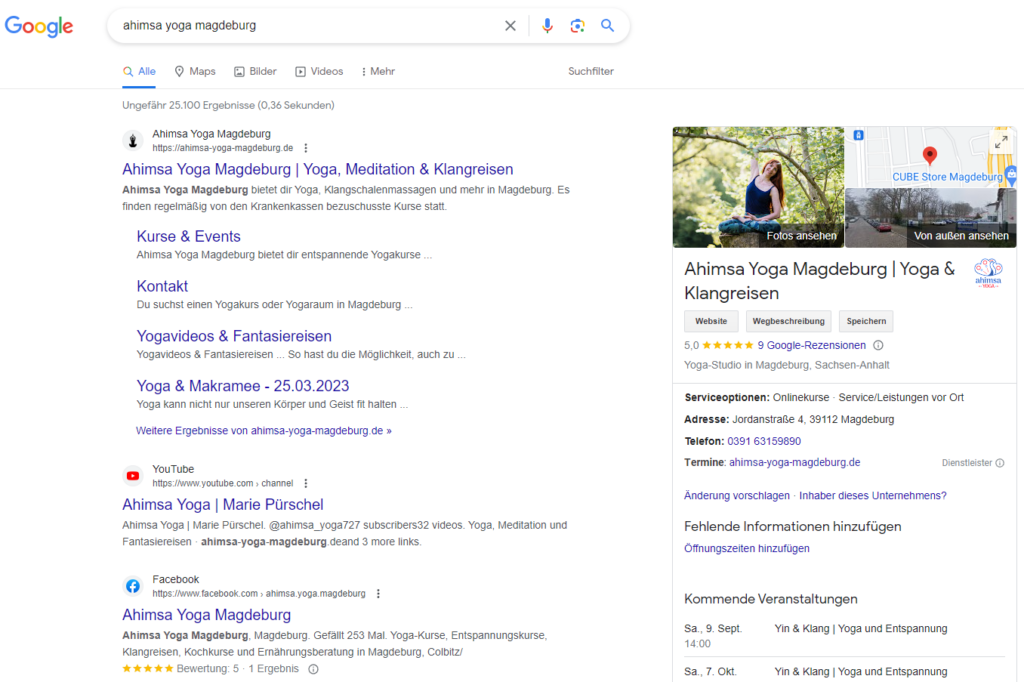Click the YouTube result favicon
This screenshot has width=1024, height=682.
[133, 476]
